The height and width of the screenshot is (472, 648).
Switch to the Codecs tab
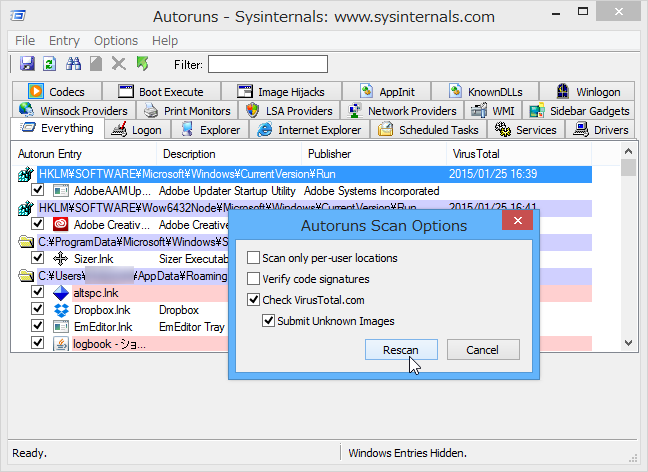[57, 91]
